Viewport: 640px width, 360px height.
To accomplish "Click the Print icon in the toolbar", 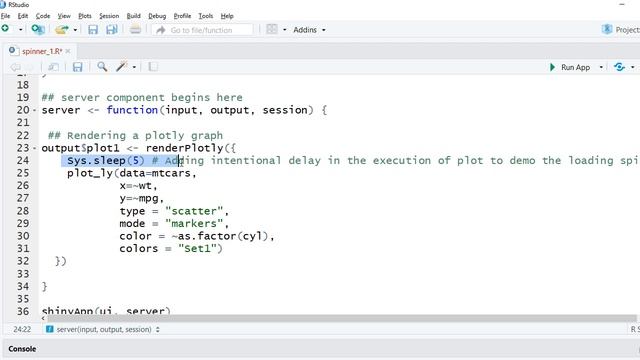I will pyautogui.click(x=136, y=30).
